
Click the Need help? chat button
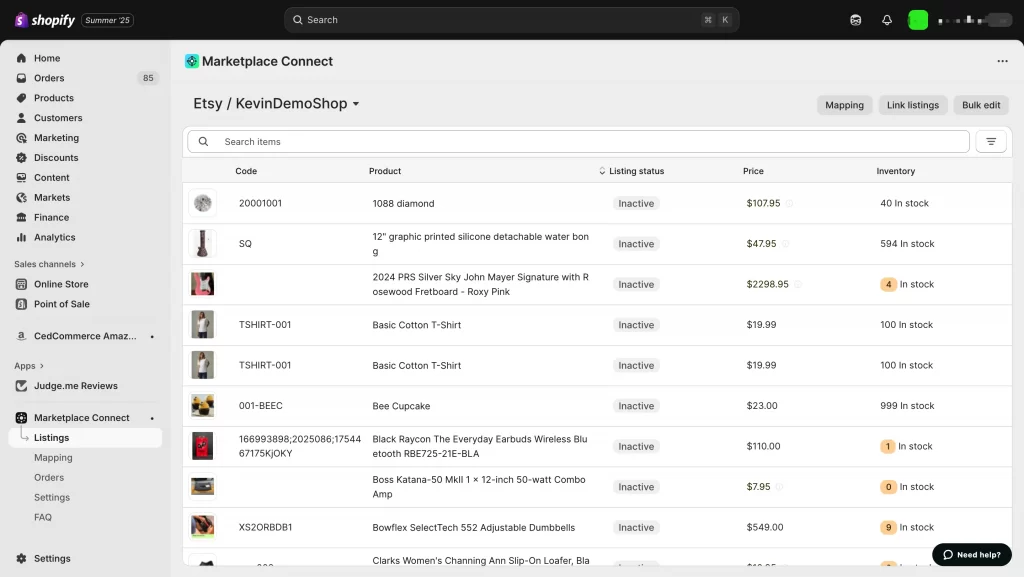click(972, 555)
